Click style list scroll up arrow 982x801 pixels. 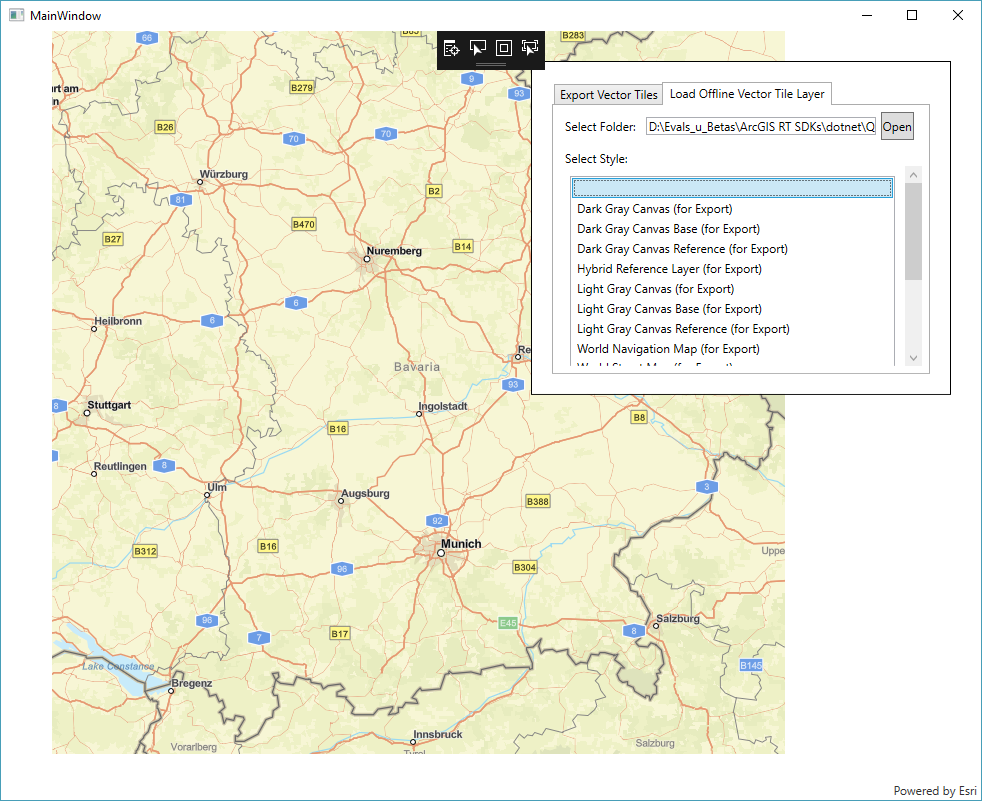point(913,175)
